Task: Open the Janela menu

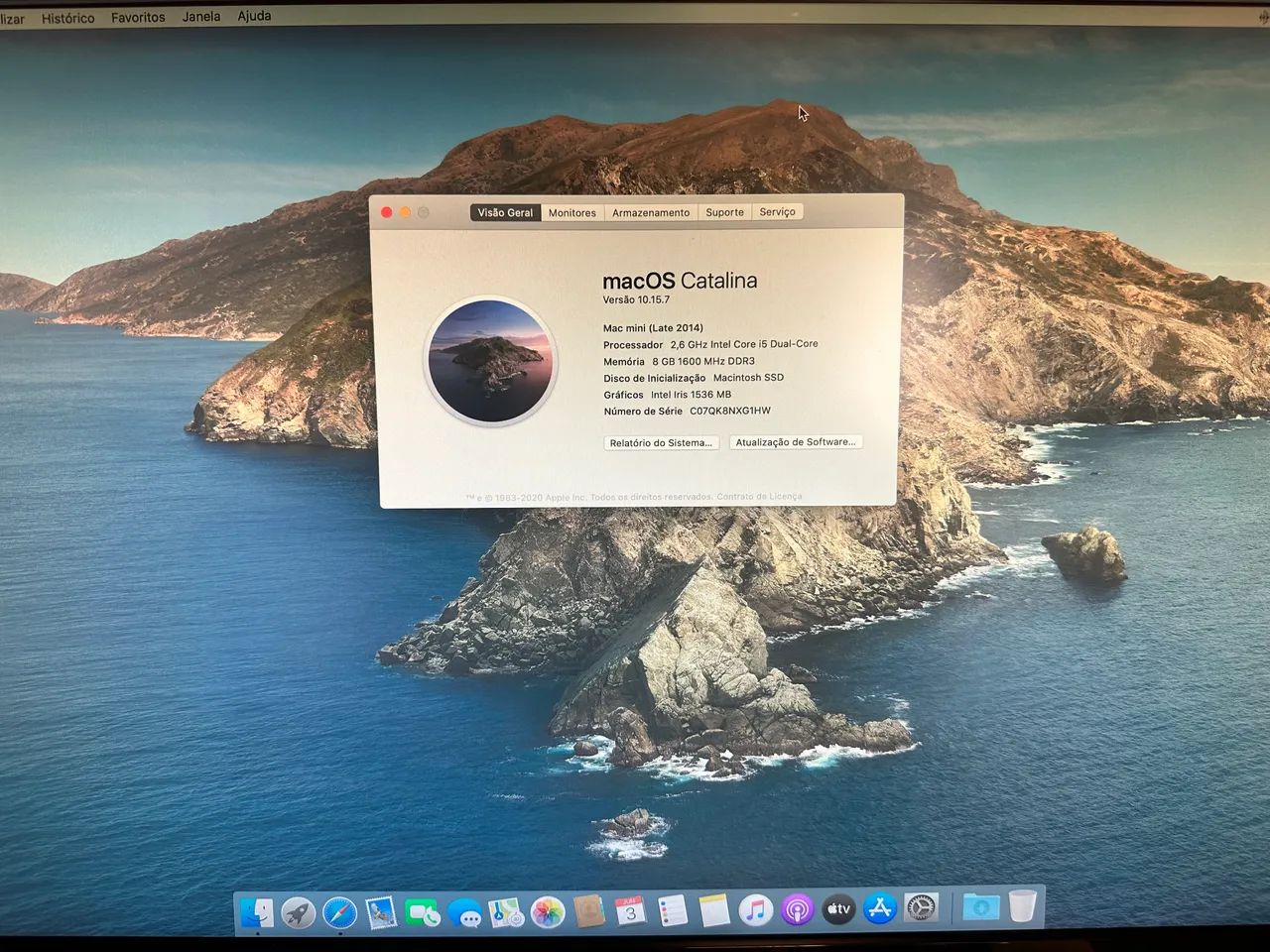Action: (x=201, y=17)
